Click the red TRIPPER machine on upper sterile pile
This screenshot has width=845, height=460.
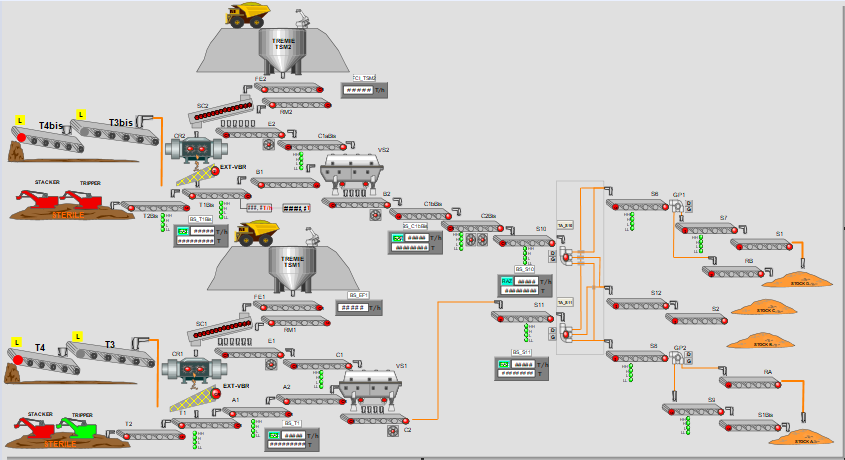point(82,199)
